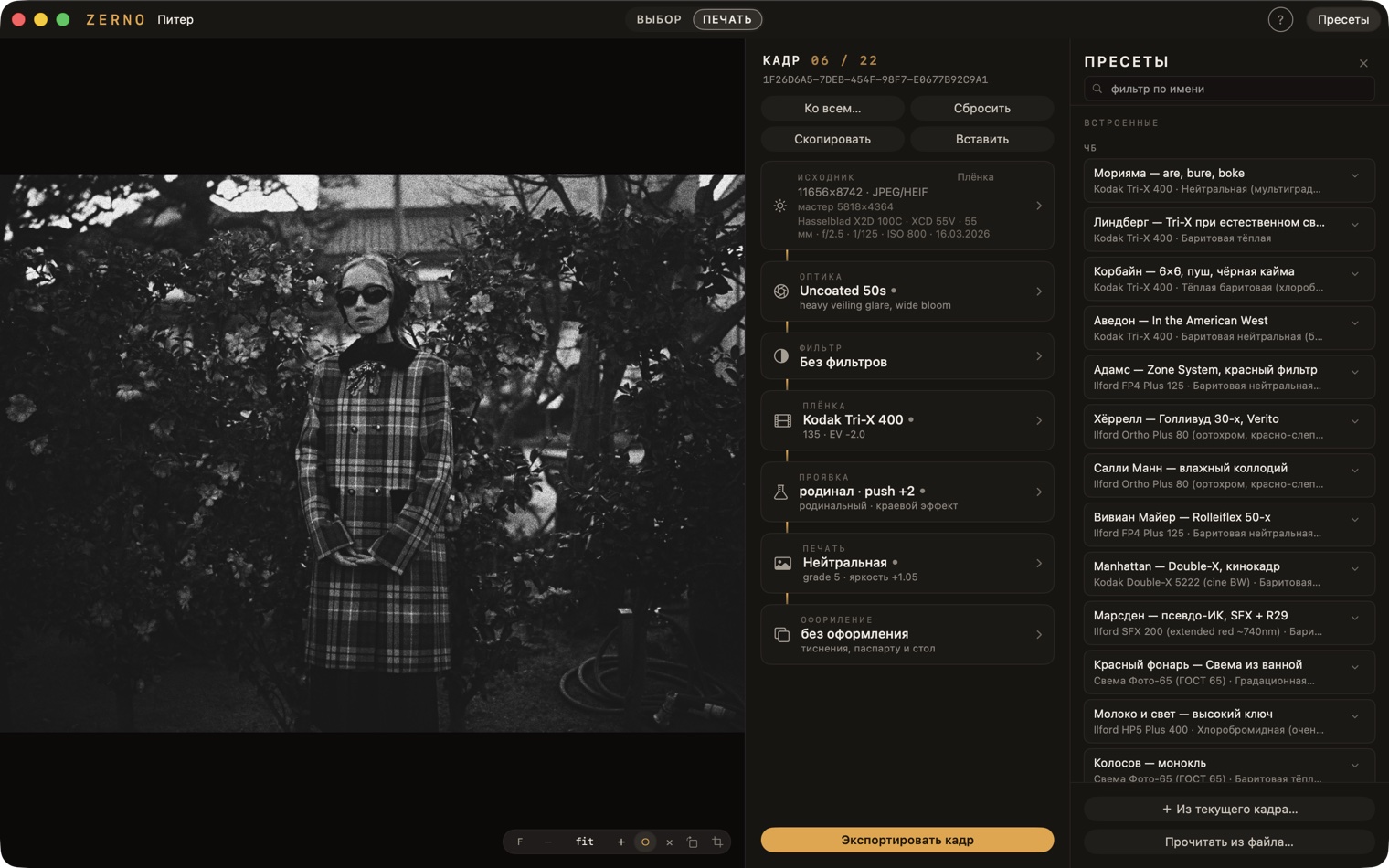Expand the без оформления section

pyautogui.click(x=1039, y=634)
